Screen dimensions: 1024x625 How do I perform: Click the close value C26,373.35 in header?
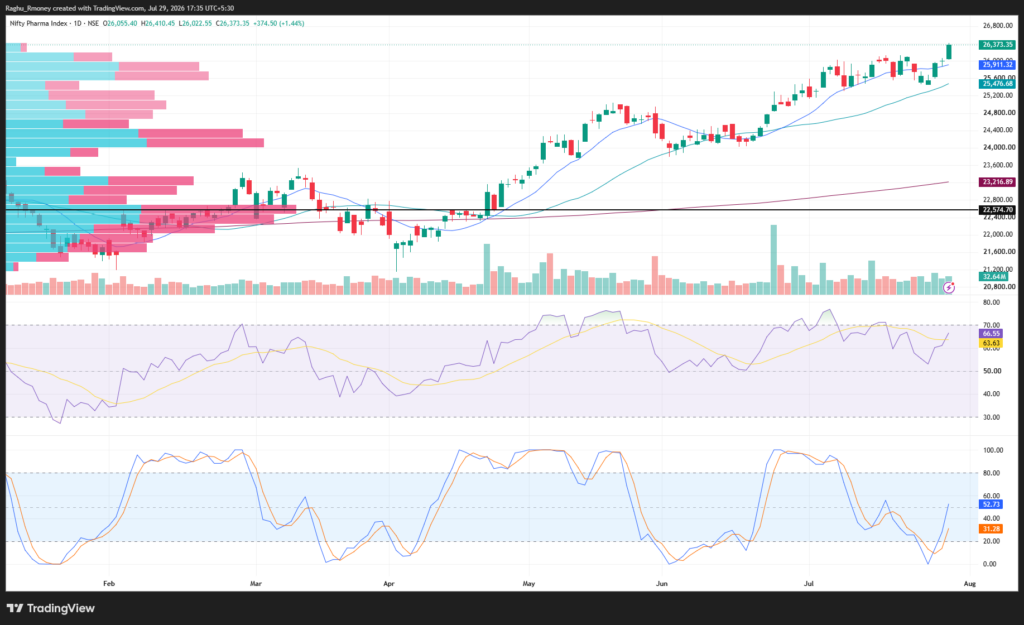[232, 24]
